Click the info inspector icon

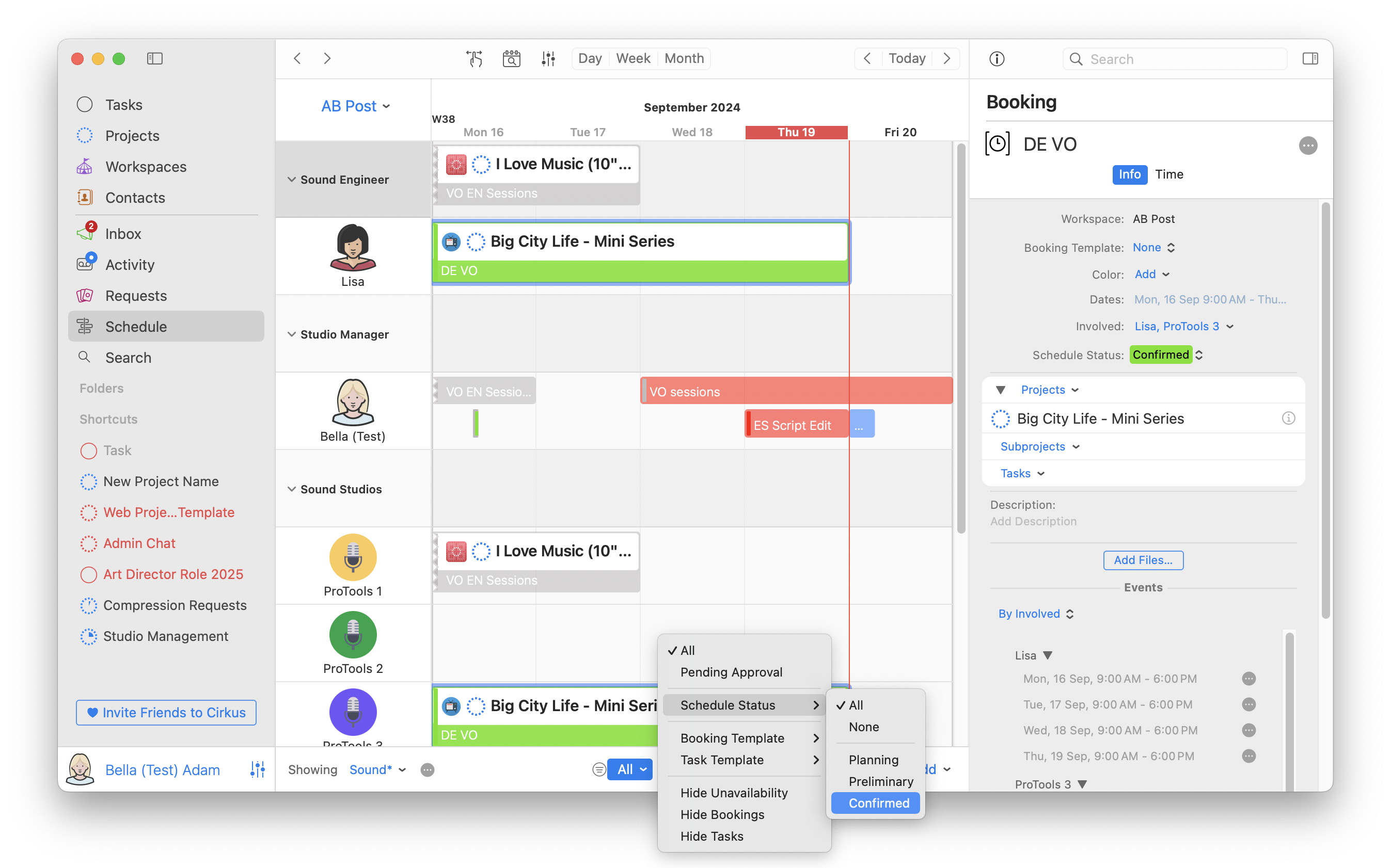pyautogui.click(x=997, y=58)
